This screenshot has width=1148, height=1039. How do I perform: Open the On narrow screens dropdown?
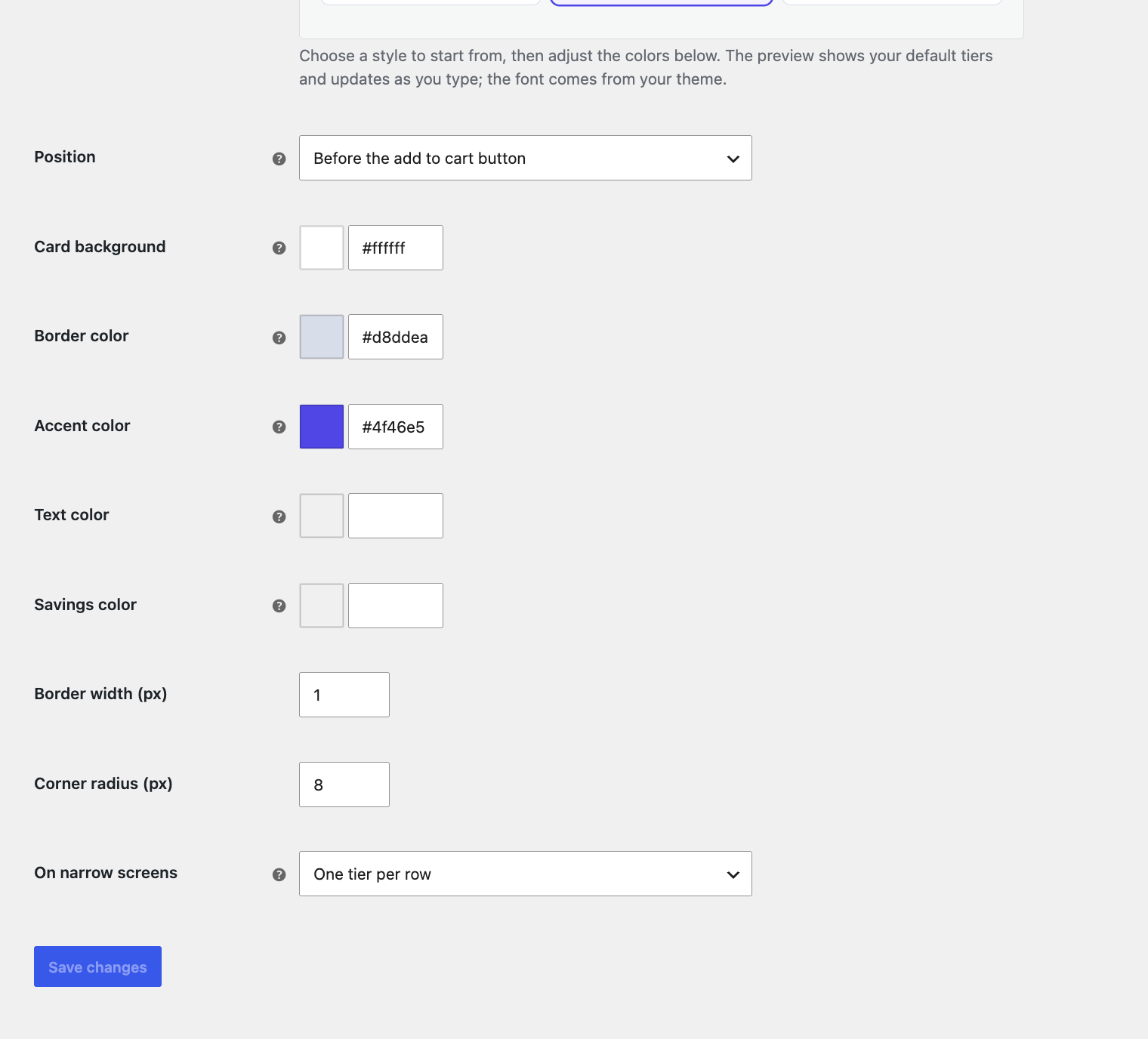pos(525,874)
